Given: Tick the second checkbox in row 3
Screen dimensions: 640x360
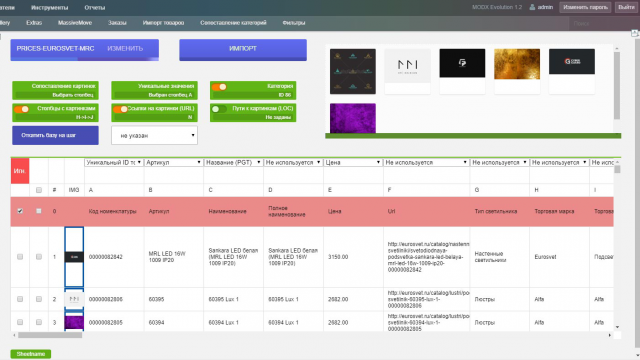Looking at the screenshot, I should [39, 322].
